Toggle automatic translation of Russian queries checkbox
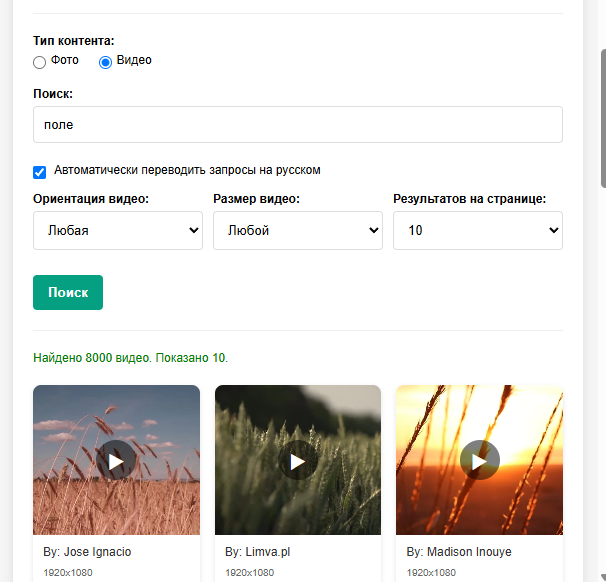 (40, 172)
